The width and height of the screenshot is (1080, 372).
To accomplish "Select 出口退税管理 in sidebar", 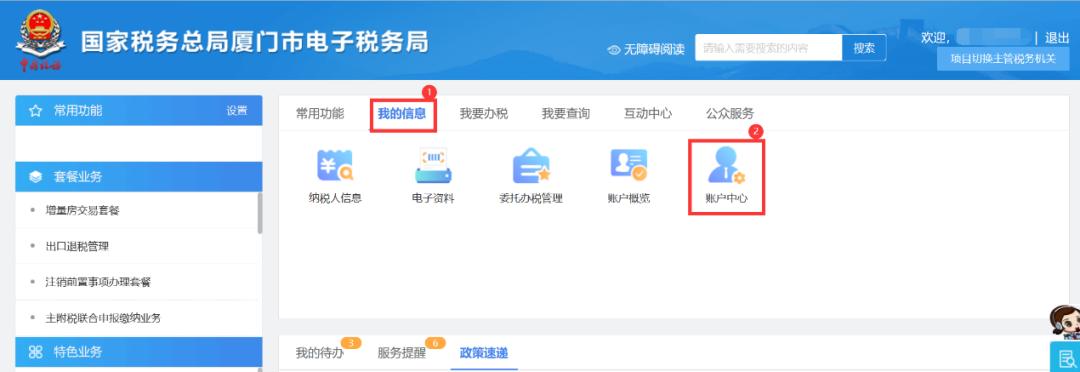I will pos(76,246).
